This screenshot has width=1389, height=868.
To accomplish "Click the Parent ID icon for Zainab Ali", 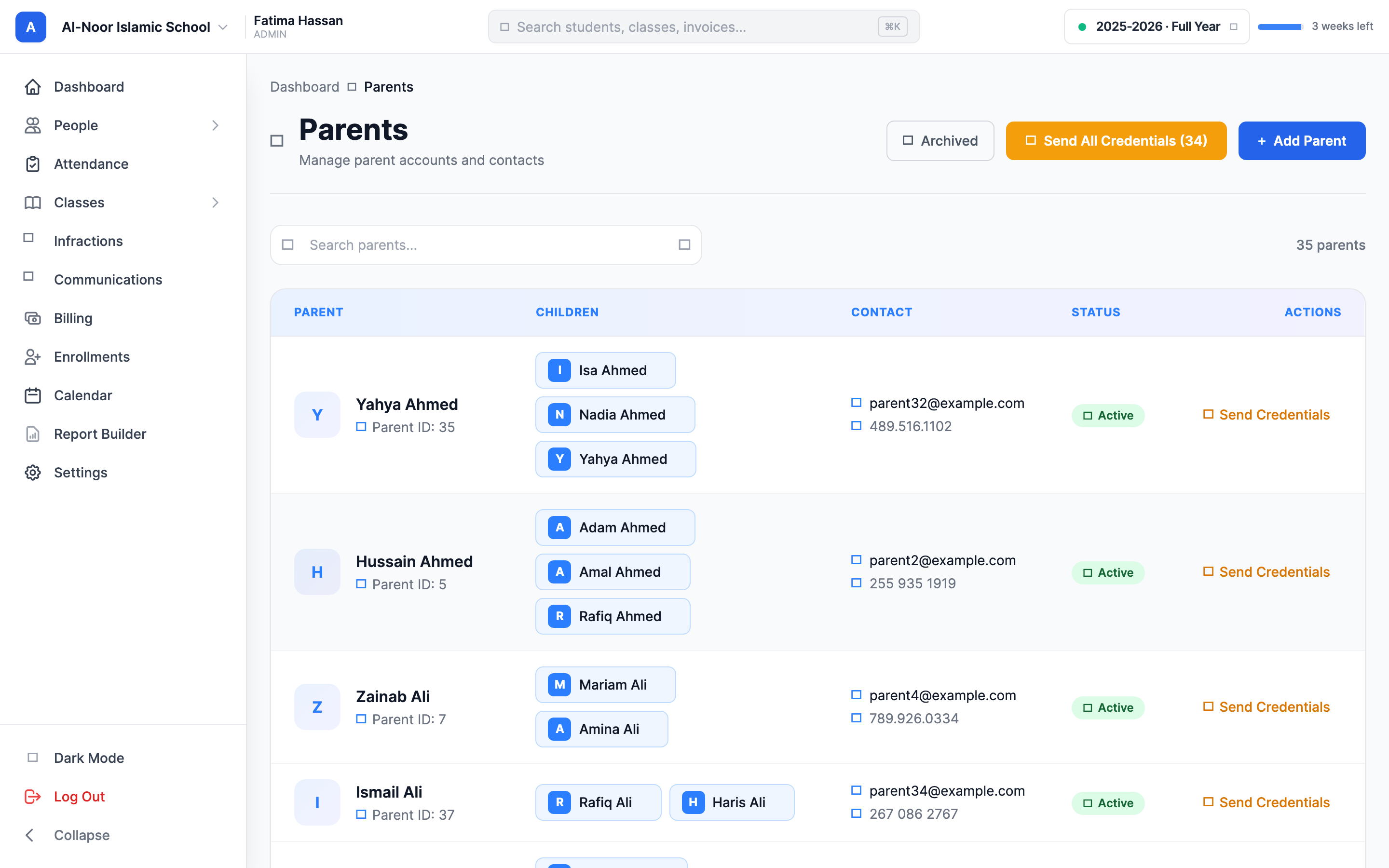I will click(x=361, y=719).
